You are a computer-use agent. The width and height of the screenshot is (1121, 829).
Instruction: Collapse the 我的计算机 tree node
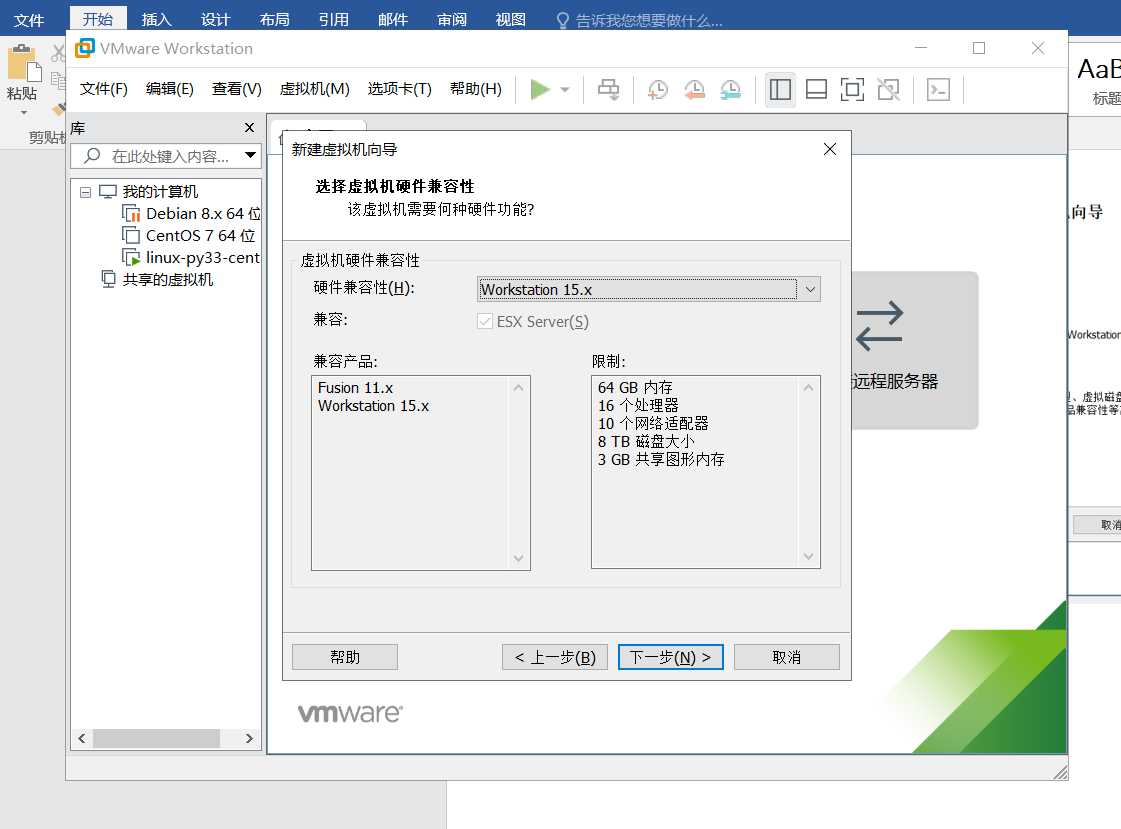click(x=85, y=192)
